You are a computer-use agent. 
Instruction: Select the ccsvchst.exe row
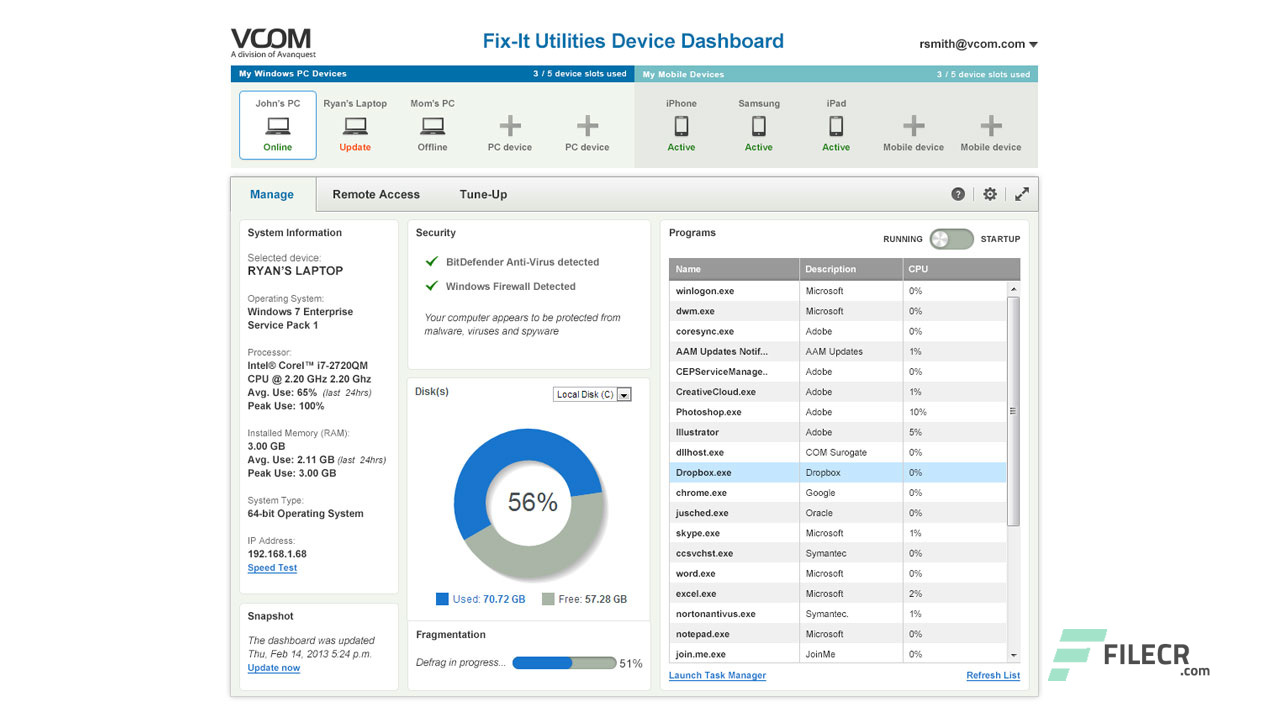point(838,553)
